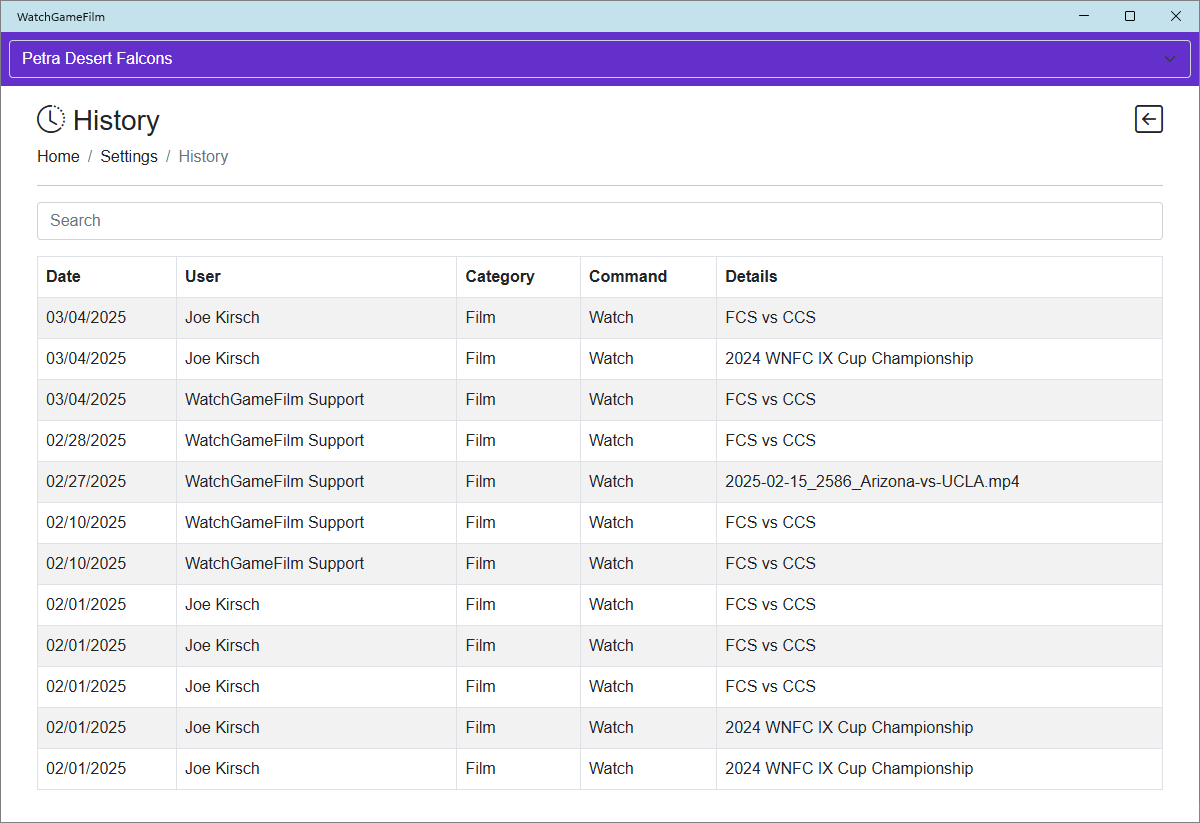Click the History breadcrumb text
The width and height of the screenshot is (1200, 823).
[203, 157]
